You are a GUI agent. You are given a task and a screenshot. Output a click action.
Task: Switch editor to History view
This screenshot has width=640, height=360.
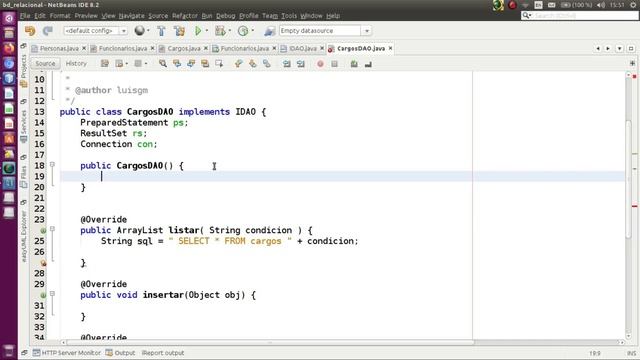pyautogui.click(x=76, y=64)
